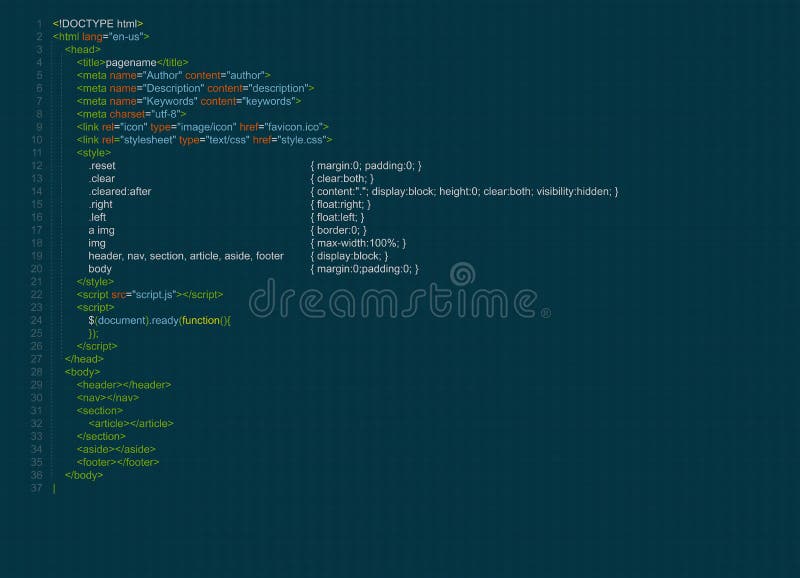Click the "{ display:block; }" declaration

[x=349, y=256]
